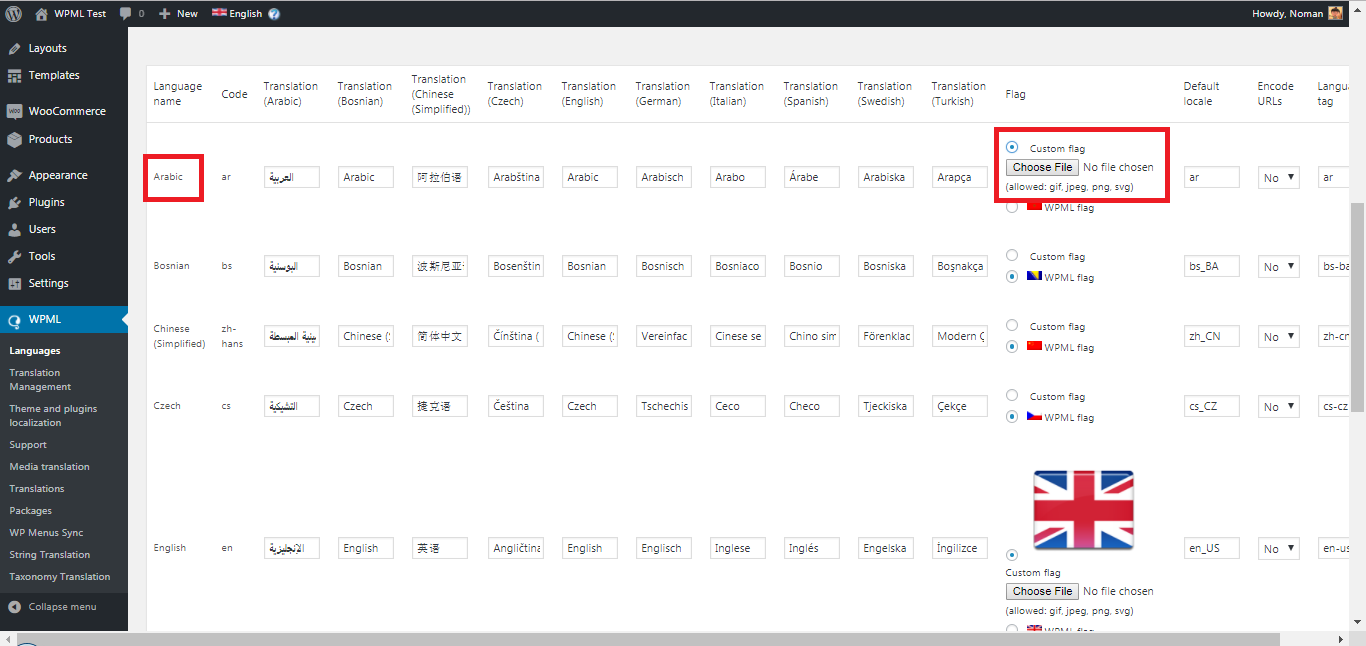Click the WPML sidebar logo icon
Image resolution: width=1366 pixels, height=646 pixels.
pos(14,320)
